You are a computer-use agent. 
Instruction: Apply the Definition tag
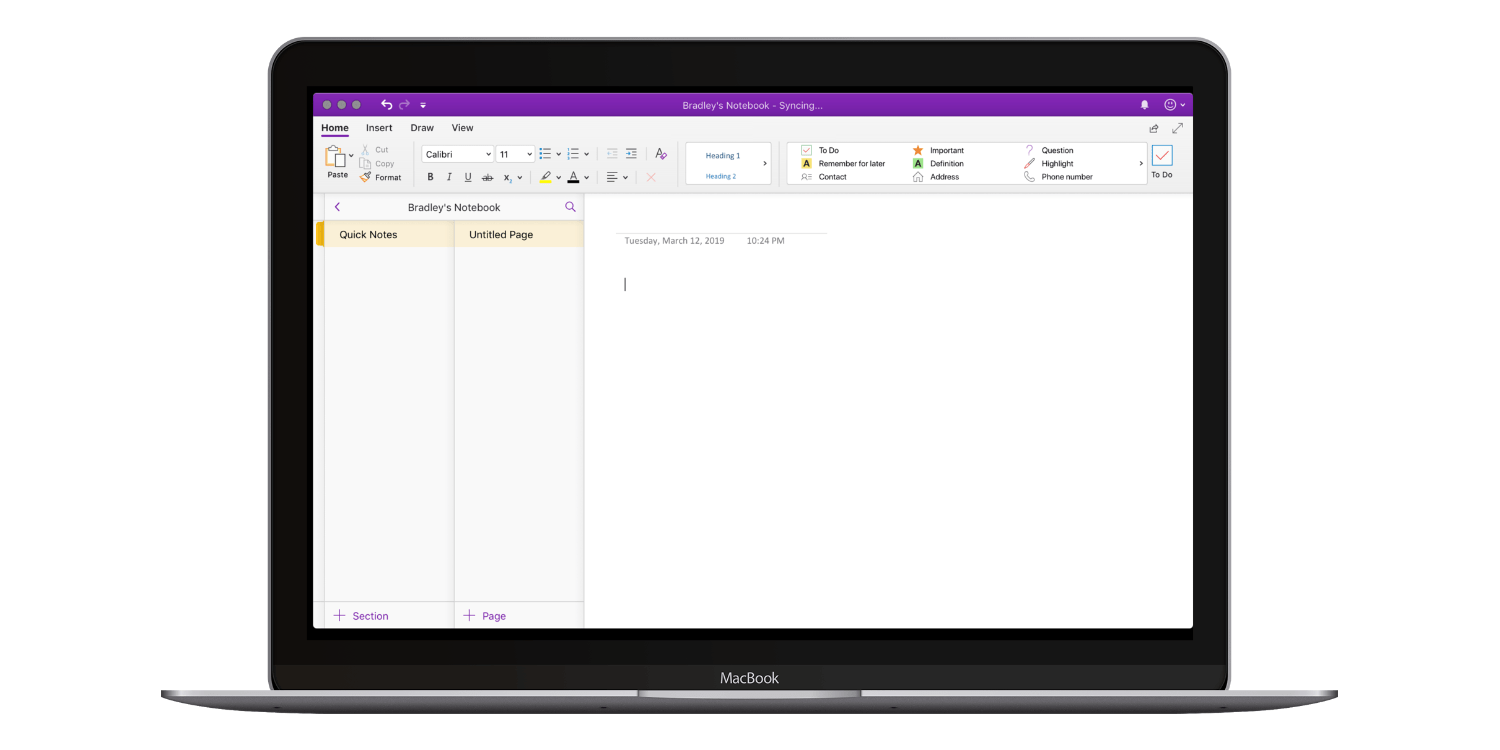940,163
